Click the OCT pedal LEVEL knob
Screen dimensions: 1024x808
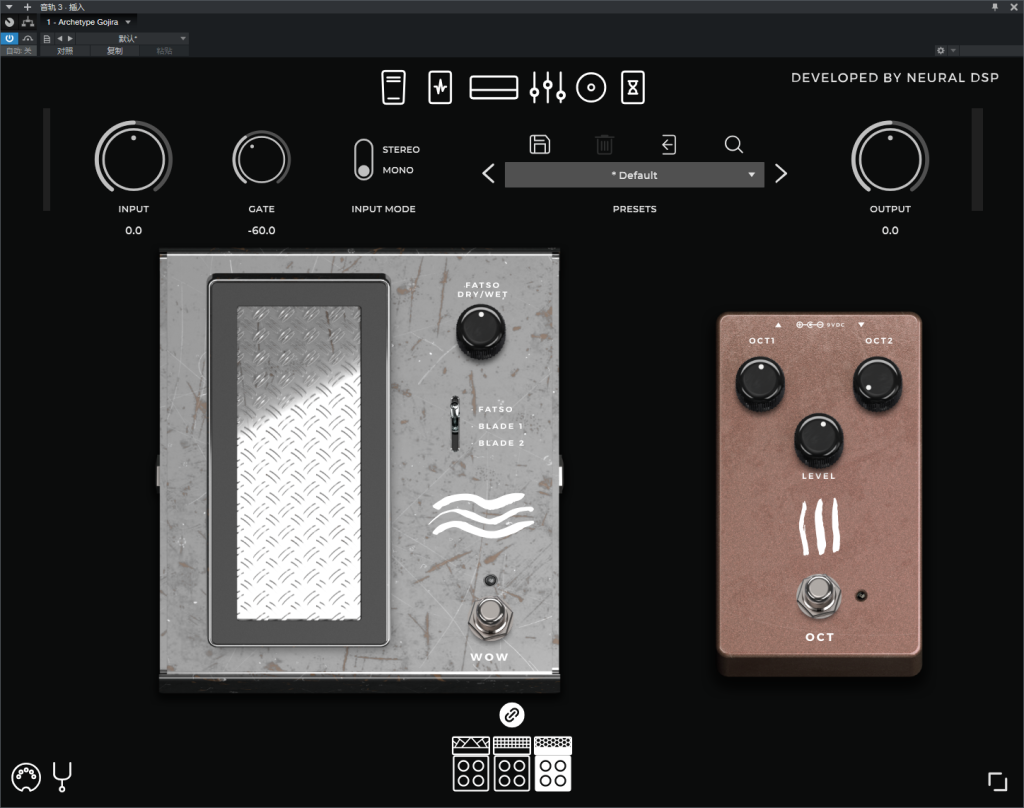[x=818, y=439]
